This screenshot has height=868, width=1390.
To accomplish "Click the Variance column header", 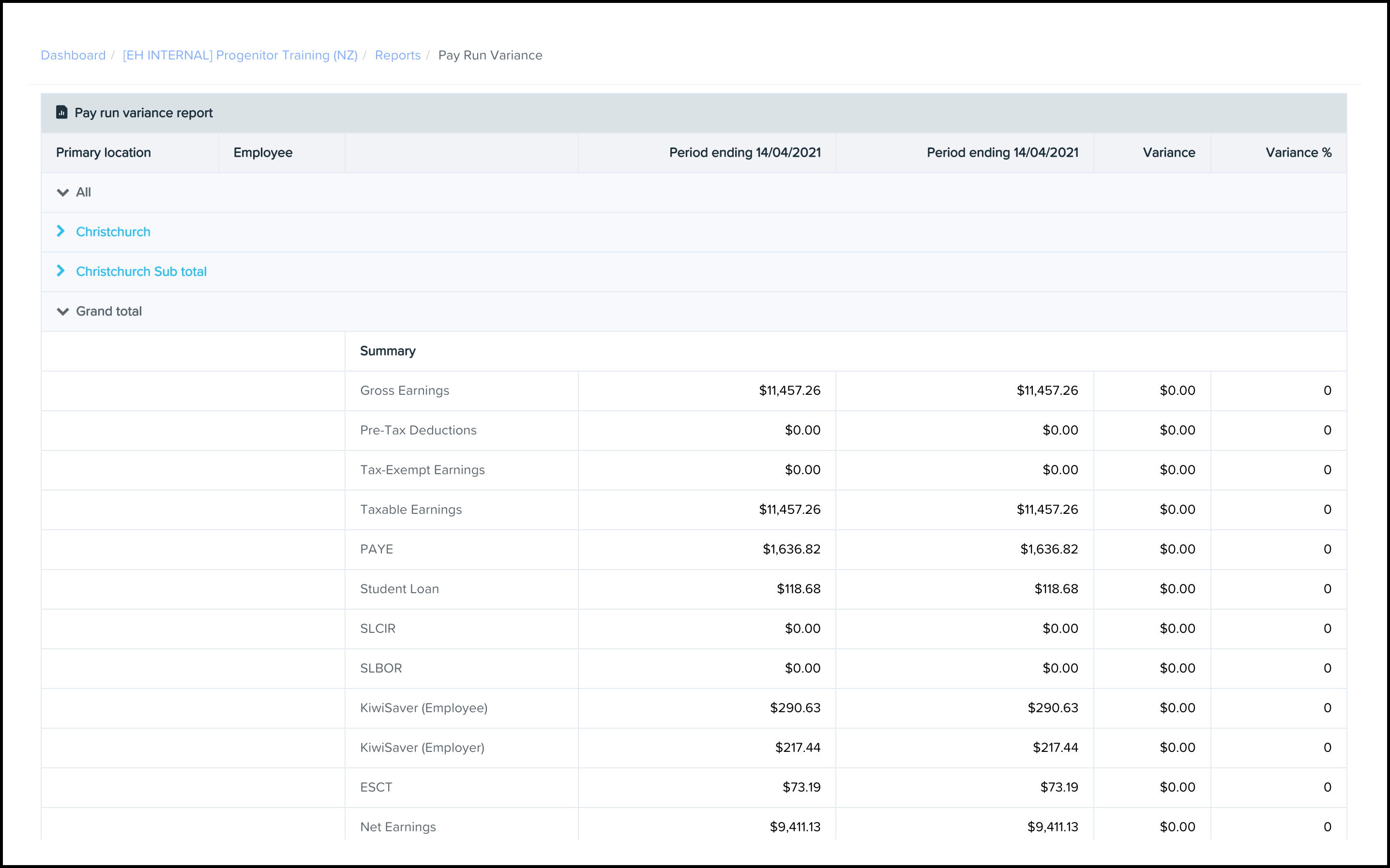I will pos(1168,153).
